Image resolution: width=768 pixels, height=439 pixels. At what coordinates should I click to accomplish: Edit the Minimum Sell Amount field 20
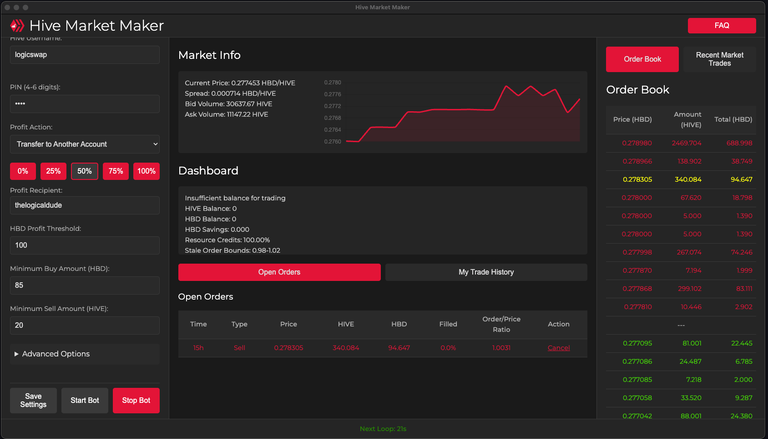[85, 325]
